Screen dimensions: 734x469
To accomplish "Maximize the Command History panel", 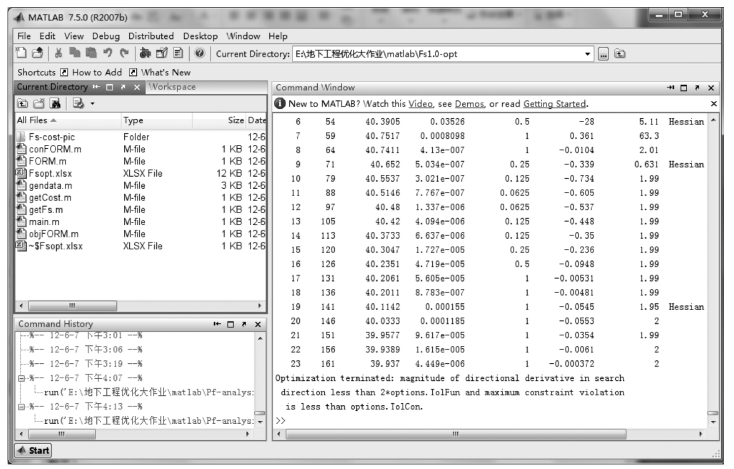I will 230,324.
